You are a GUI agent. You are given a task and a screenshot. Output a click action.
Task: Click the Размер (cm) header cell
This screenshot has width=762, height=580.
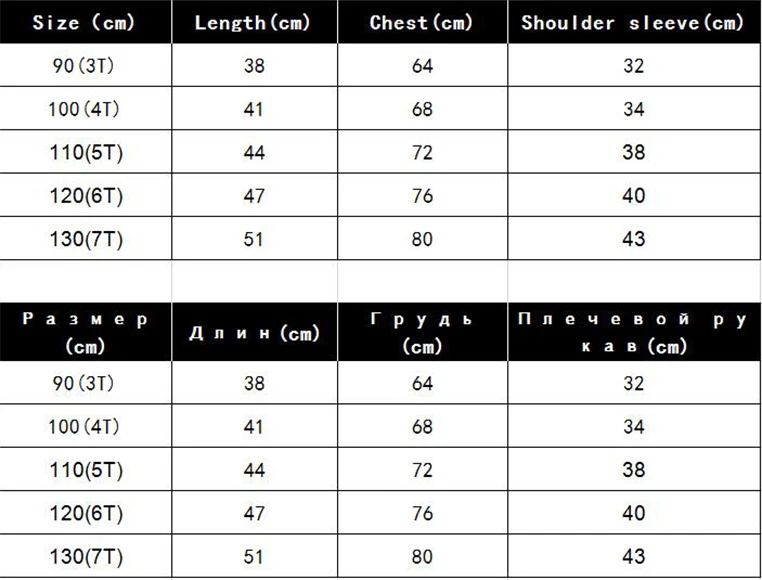(x=85, y=332)
